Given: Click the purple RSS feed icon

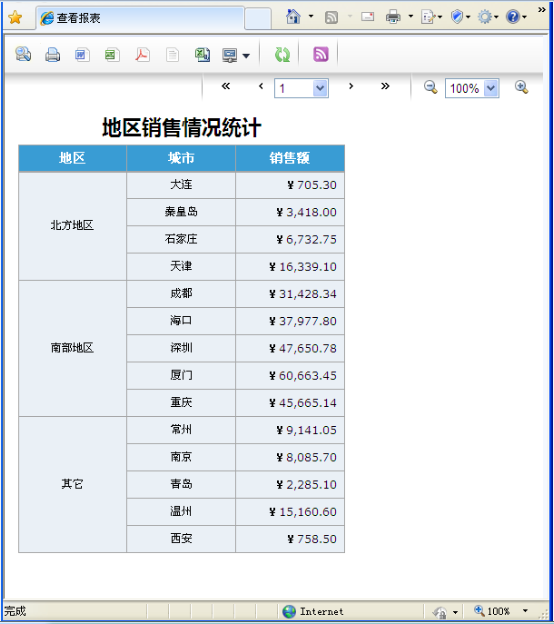Looking at the screenshot, I should [321, 54].
